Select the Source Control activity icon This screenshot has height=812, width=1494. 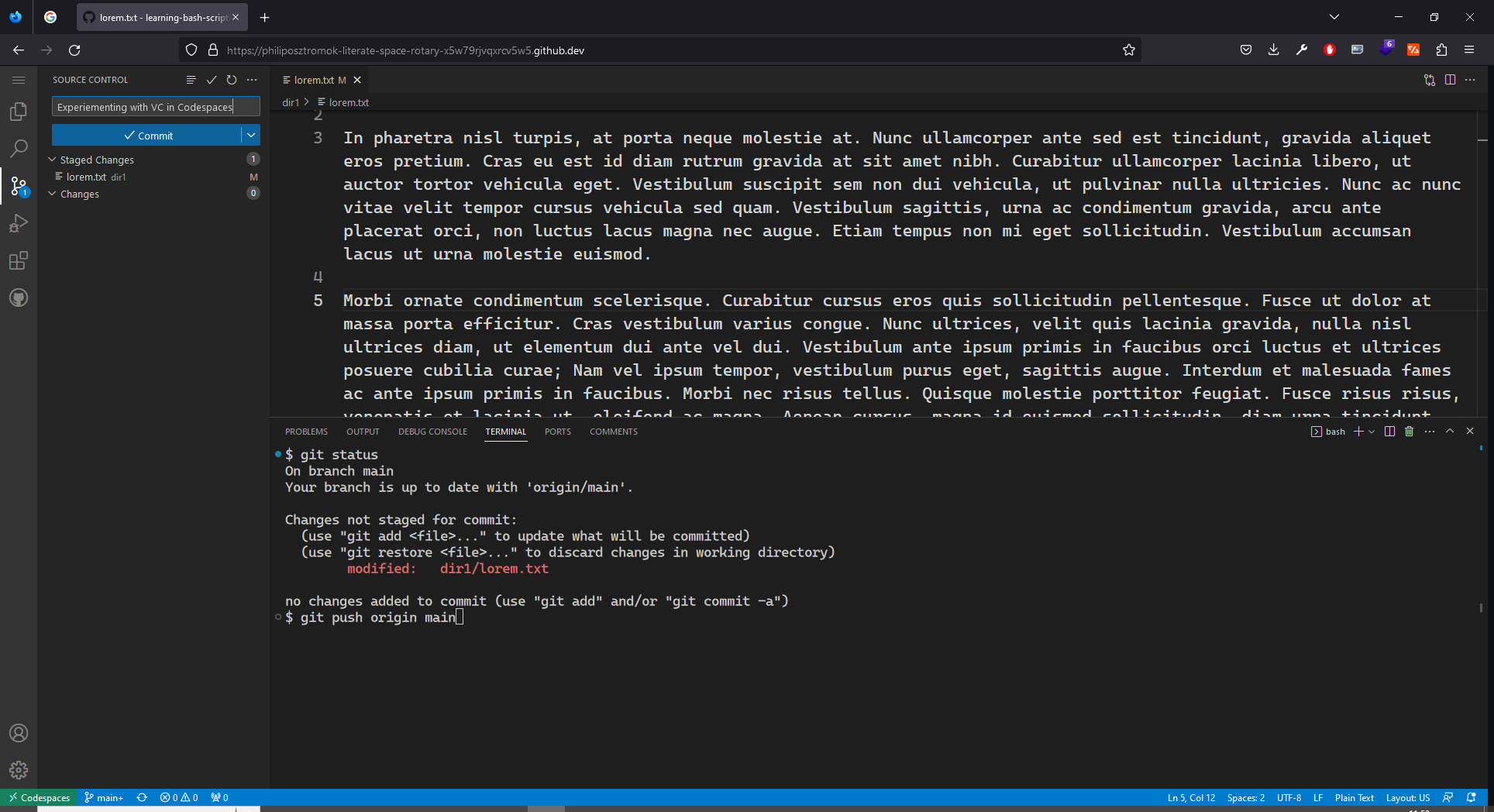pyautogui.click(x=19, y=186)
